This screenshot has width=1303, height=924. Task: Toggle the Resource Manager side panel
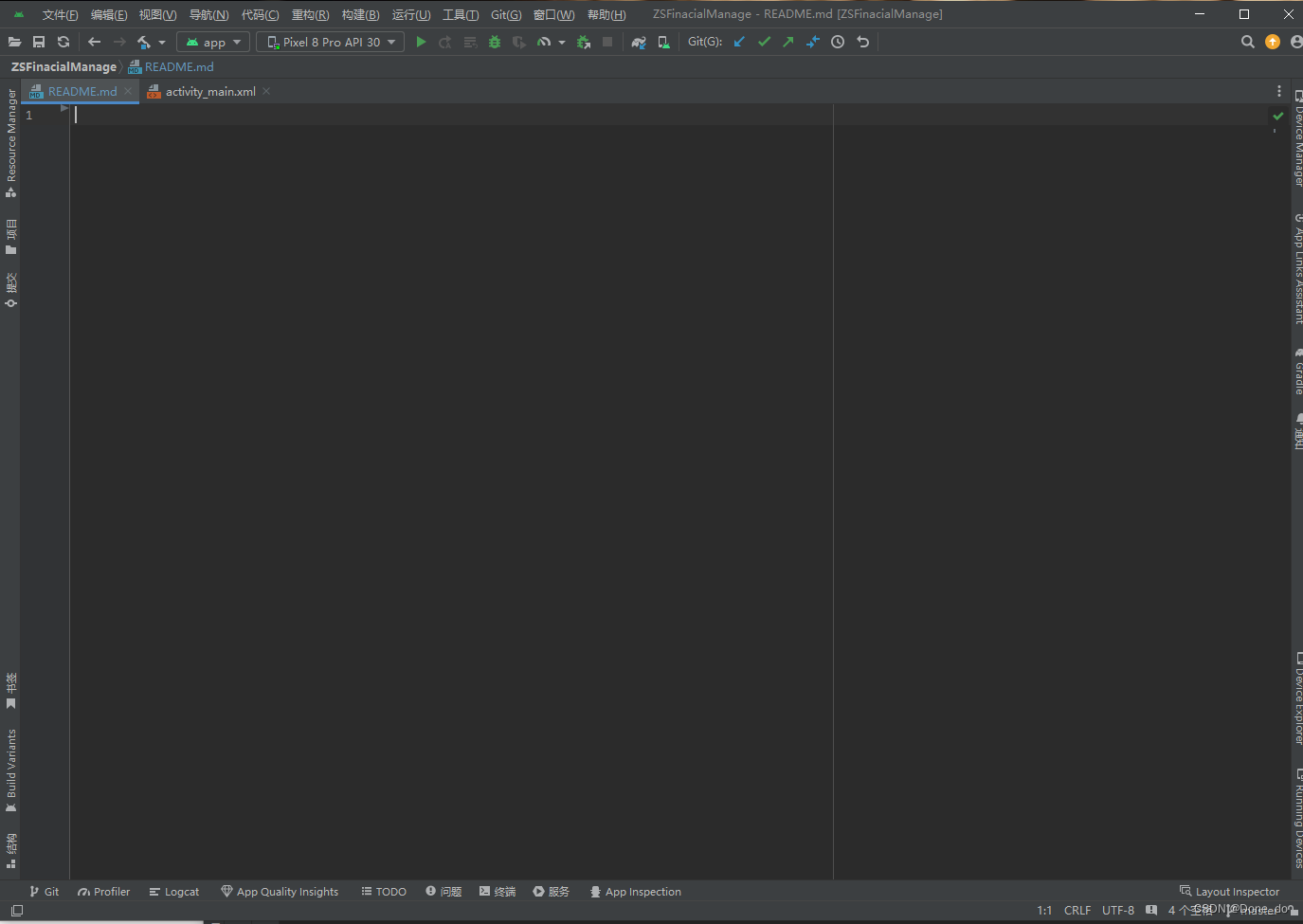[x=11, y=143]
